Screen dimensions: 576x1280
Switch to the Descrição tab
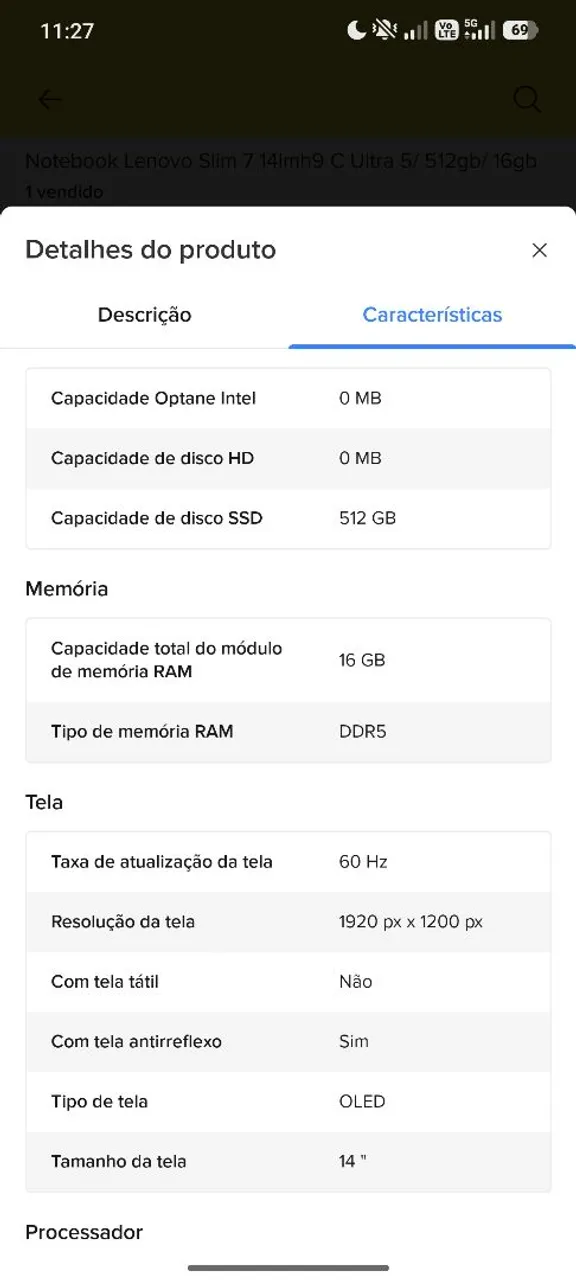tap(144, 315)
